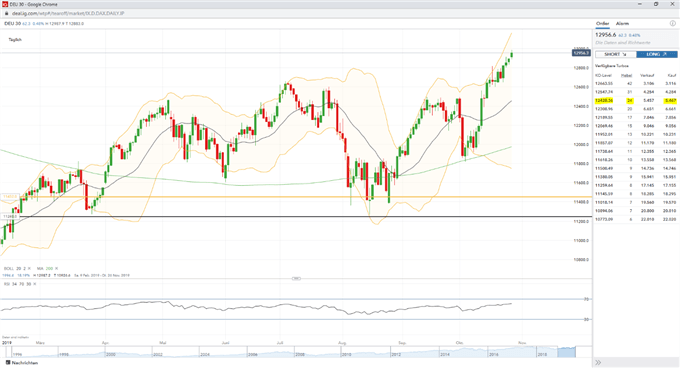Select the KO-Level 11952.01 row

(635, 134)
